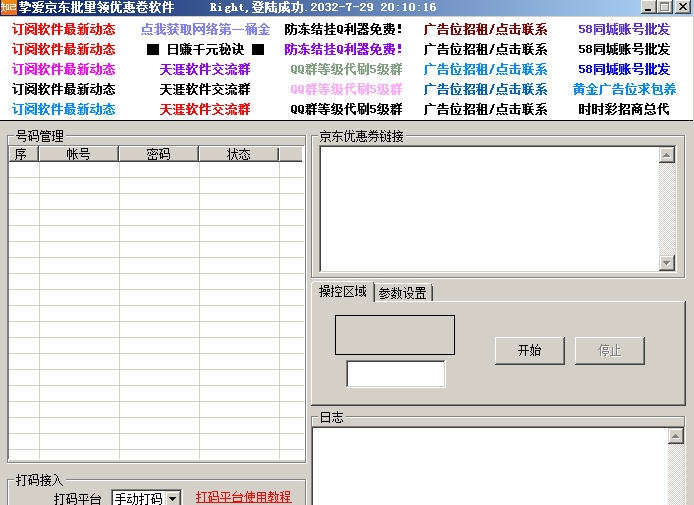
Task: Click the 停止 button
Action: [609, 351]
